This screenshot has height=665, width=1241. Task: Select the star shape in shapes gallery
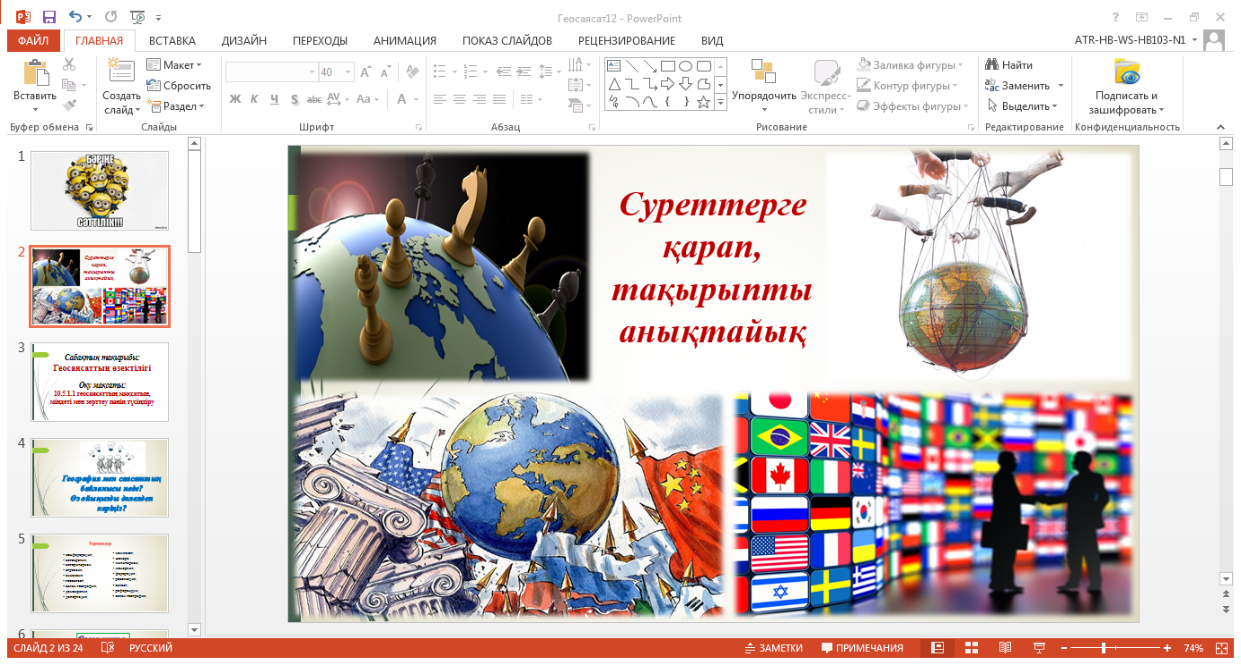[x=703, y=102]
